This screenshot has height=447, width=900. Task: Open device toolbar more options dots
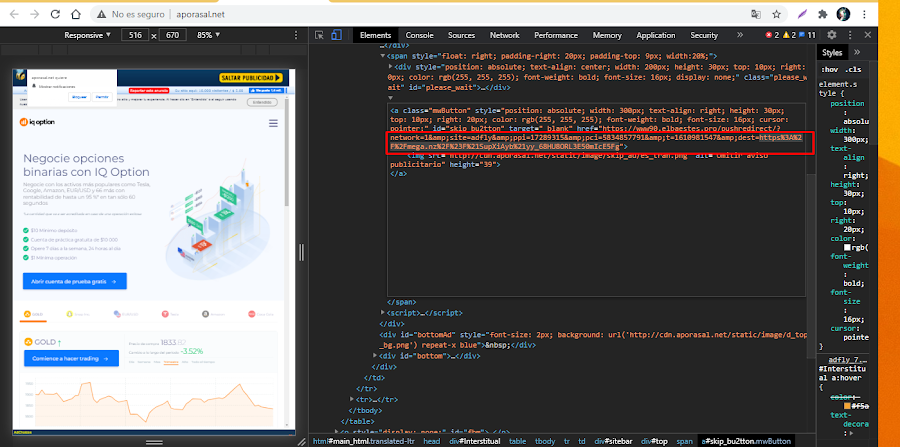(x=296, y=35)
